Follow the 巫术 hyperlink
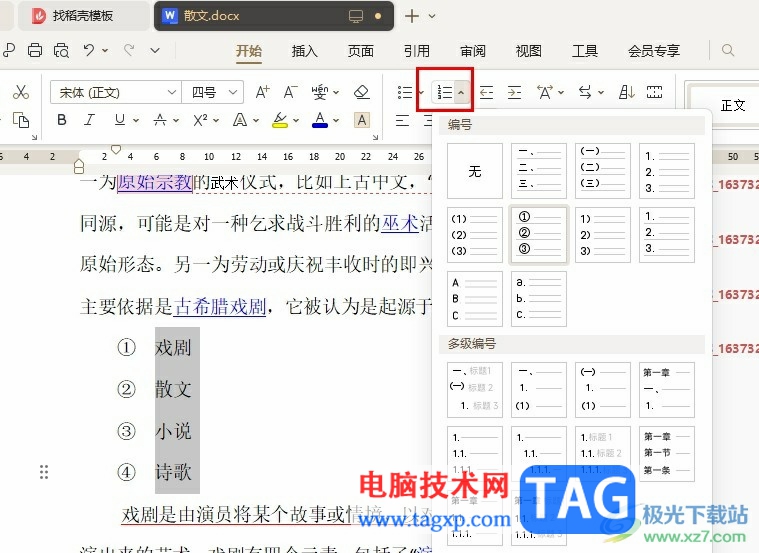The image size is (759, 553). [x=400, y=223]
